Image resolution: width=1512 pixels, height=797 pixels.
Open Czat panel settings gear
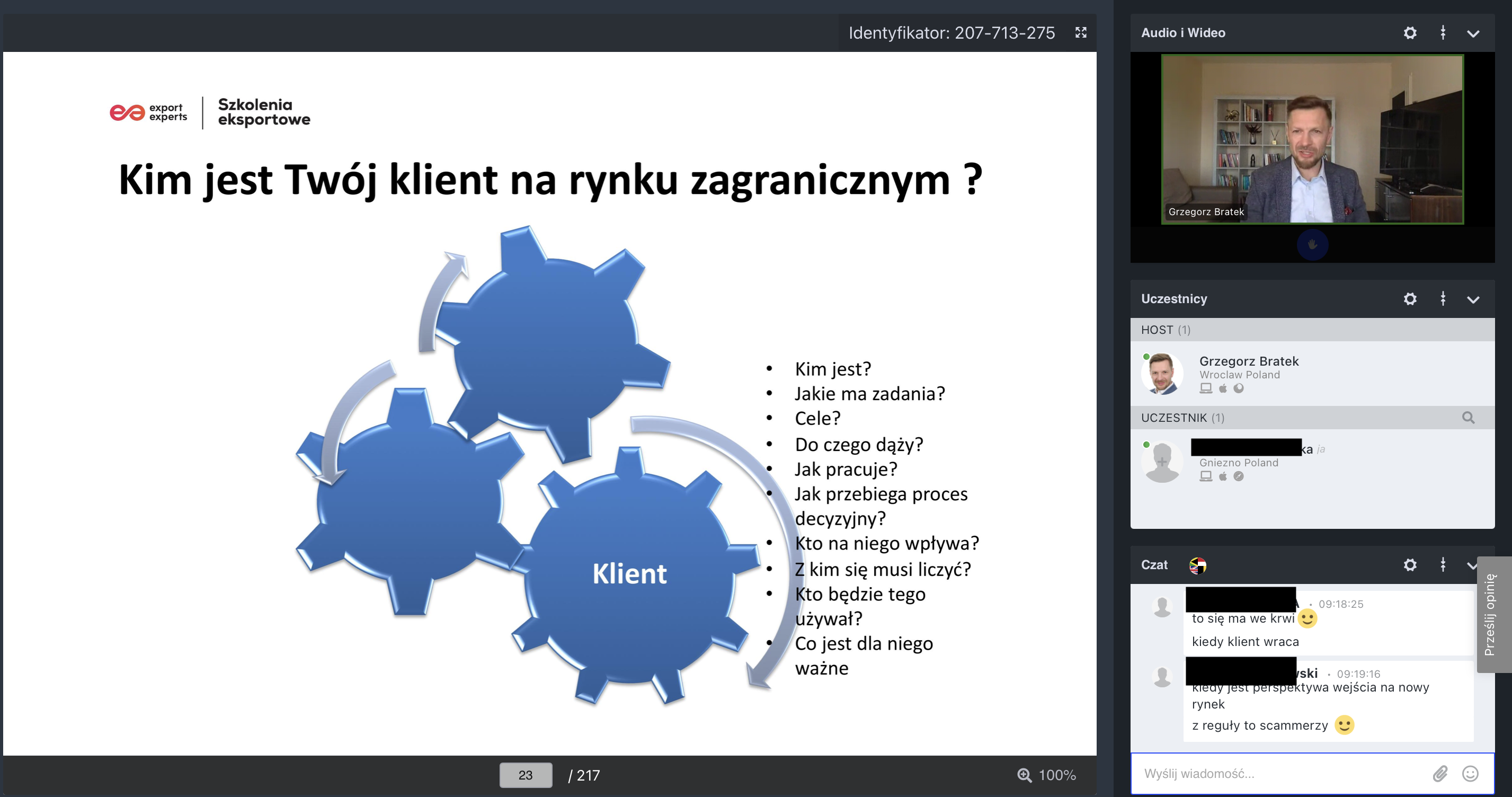(1410, 565)
